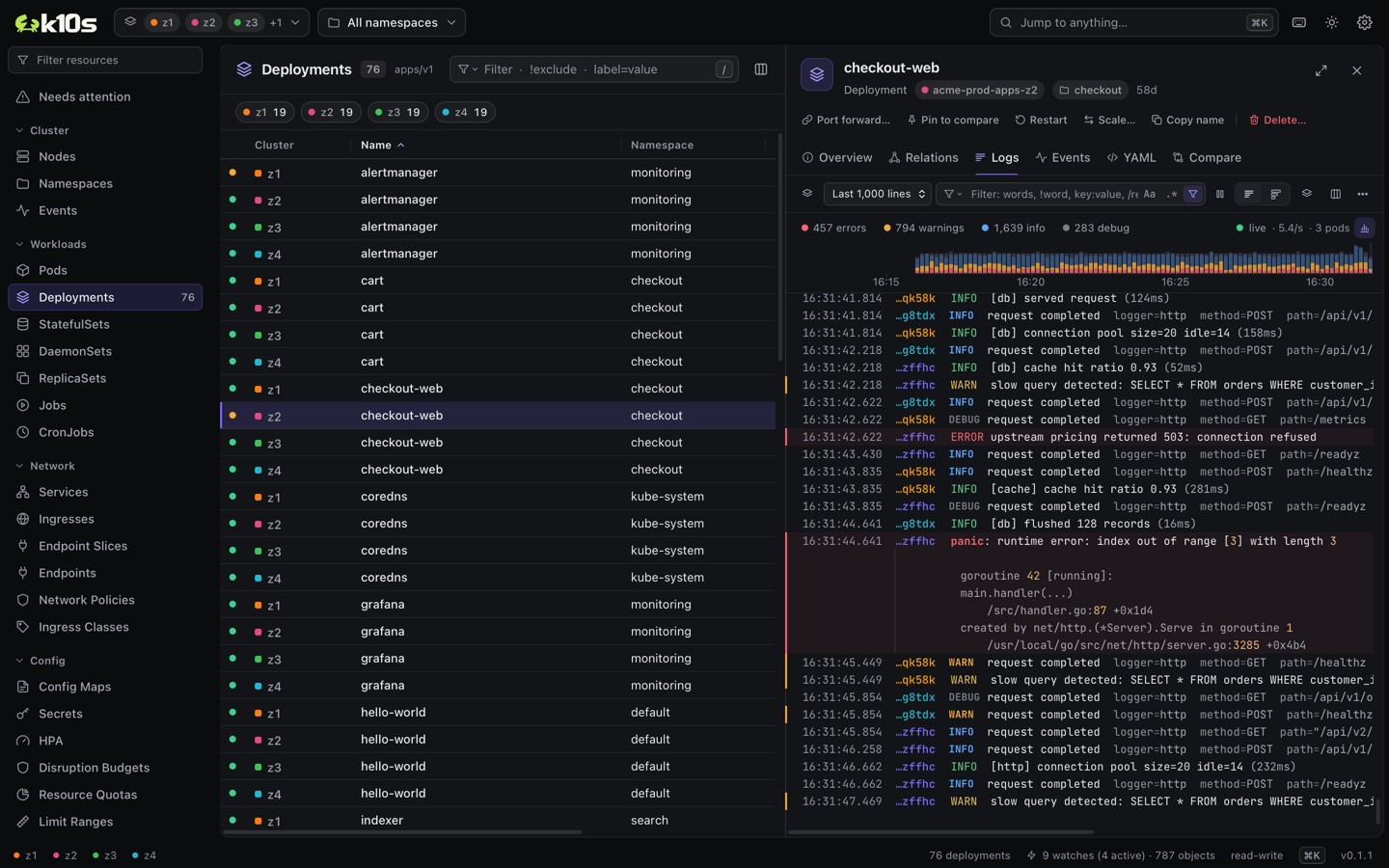Click the Jump to anything search field
Screen dimensions: 1389x868
[x=1133, y=22]
